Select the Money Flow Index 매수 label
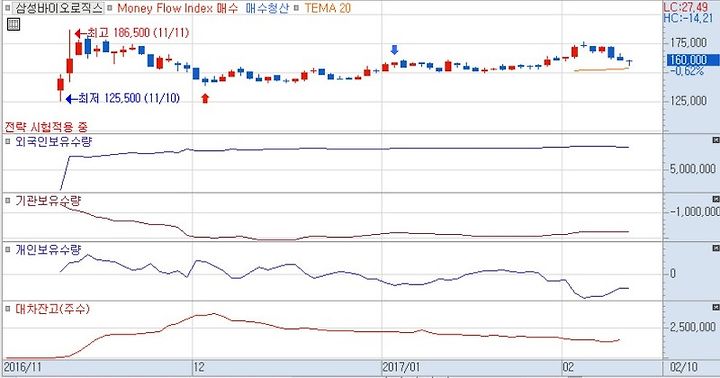Viewport: 720px width, 378px height. [178, 8]
